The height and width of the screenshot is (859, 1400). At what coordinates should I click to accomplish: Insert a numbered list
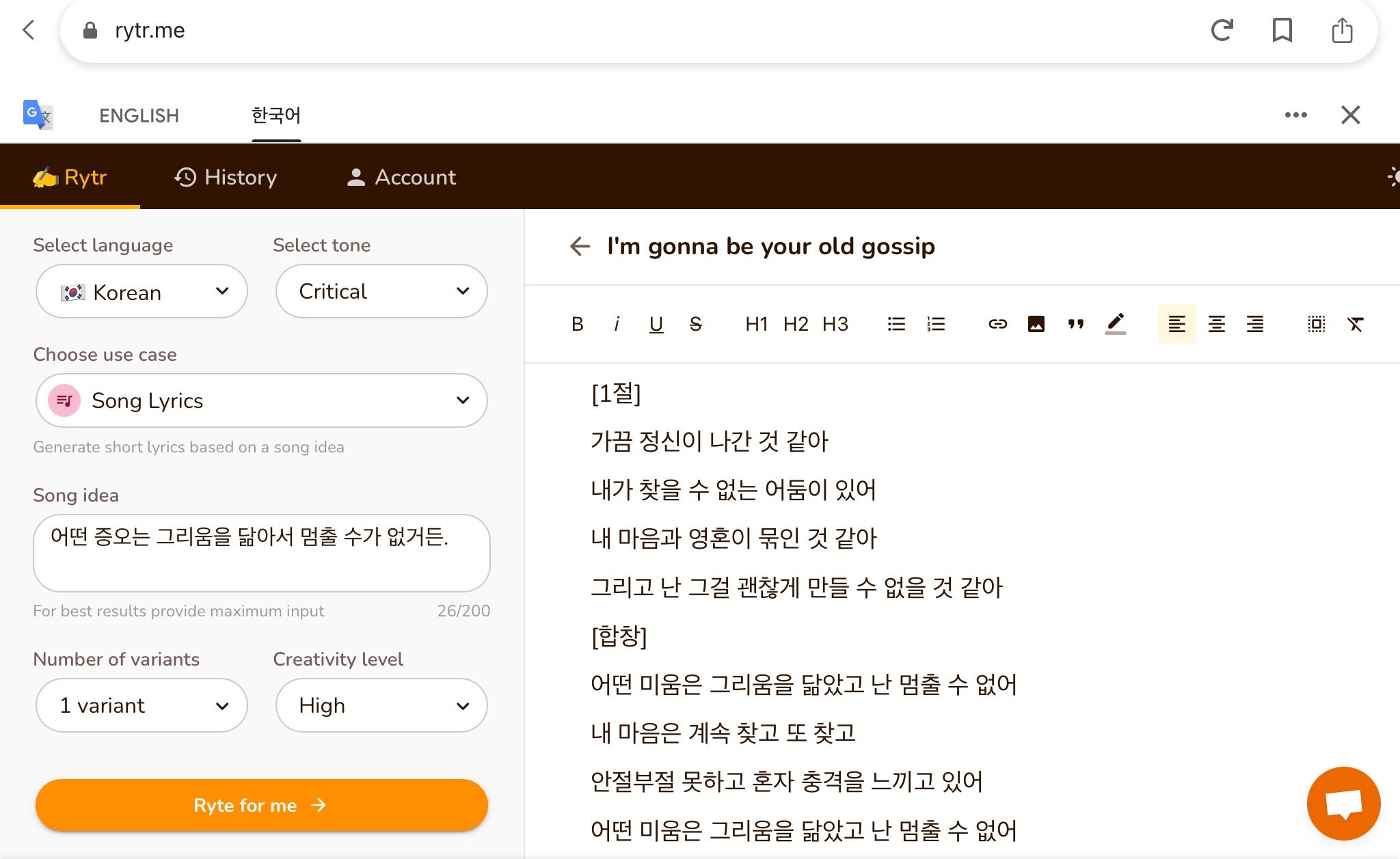point(936,324)
